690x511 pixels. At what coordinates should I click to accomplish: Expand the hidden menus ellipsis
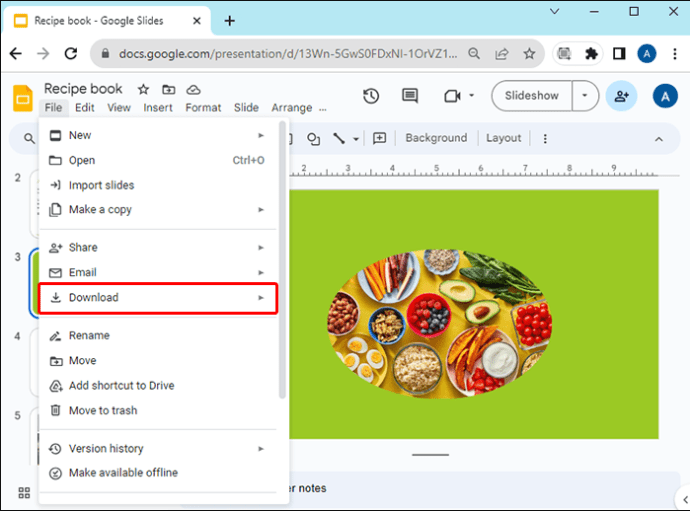click(x=323, y=109)
